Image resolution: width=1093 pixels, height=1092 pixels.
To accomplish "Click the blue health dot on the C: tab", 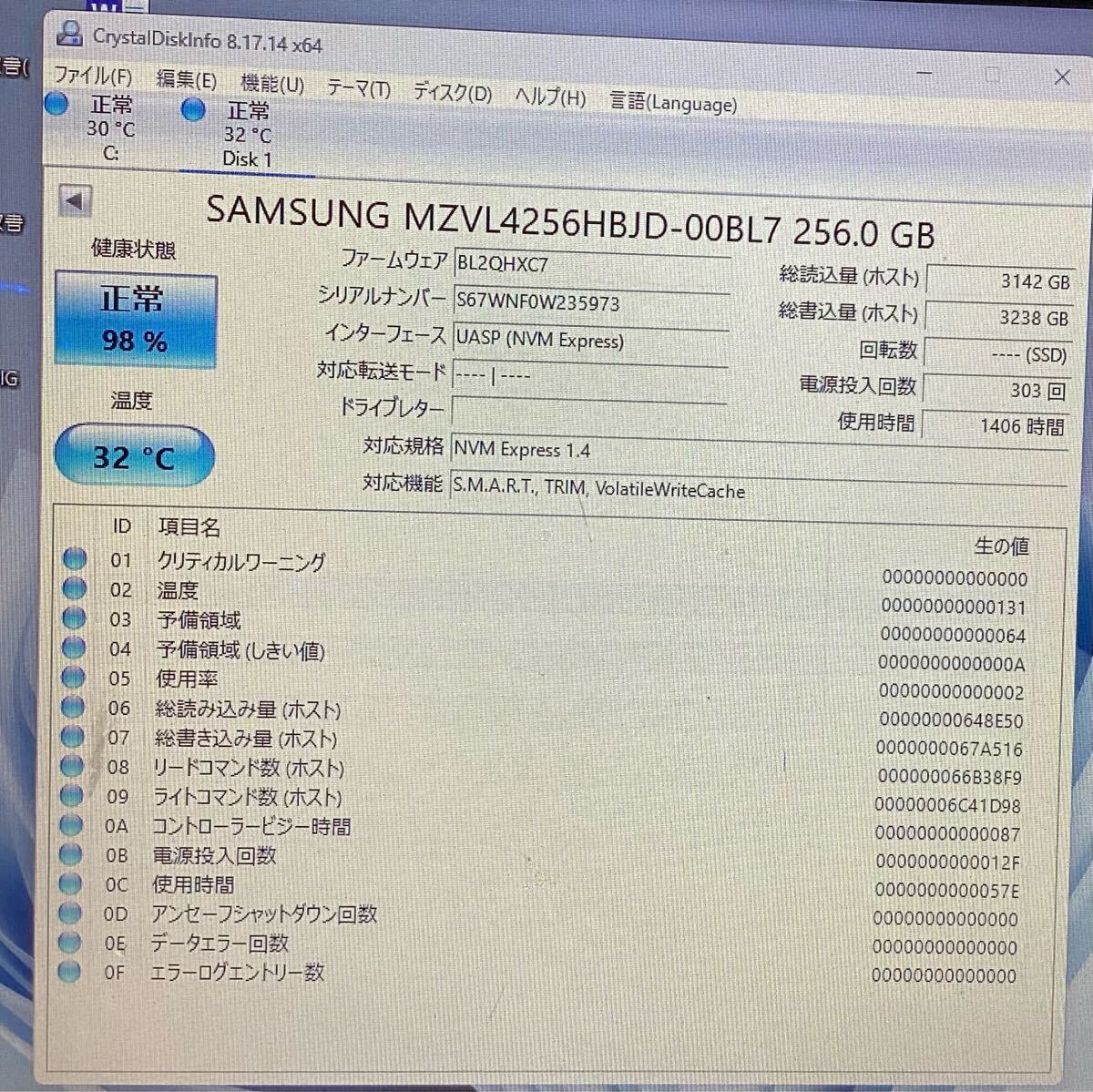I will (x=56, y=105).
